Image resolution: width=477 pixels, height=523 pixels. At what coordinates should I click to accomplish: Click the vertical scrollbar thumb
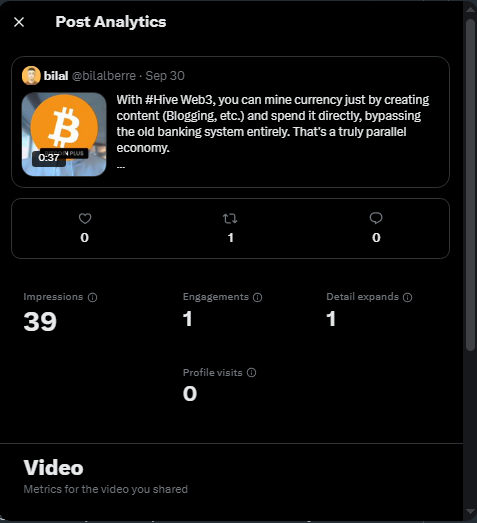click(x=470, y=185)
